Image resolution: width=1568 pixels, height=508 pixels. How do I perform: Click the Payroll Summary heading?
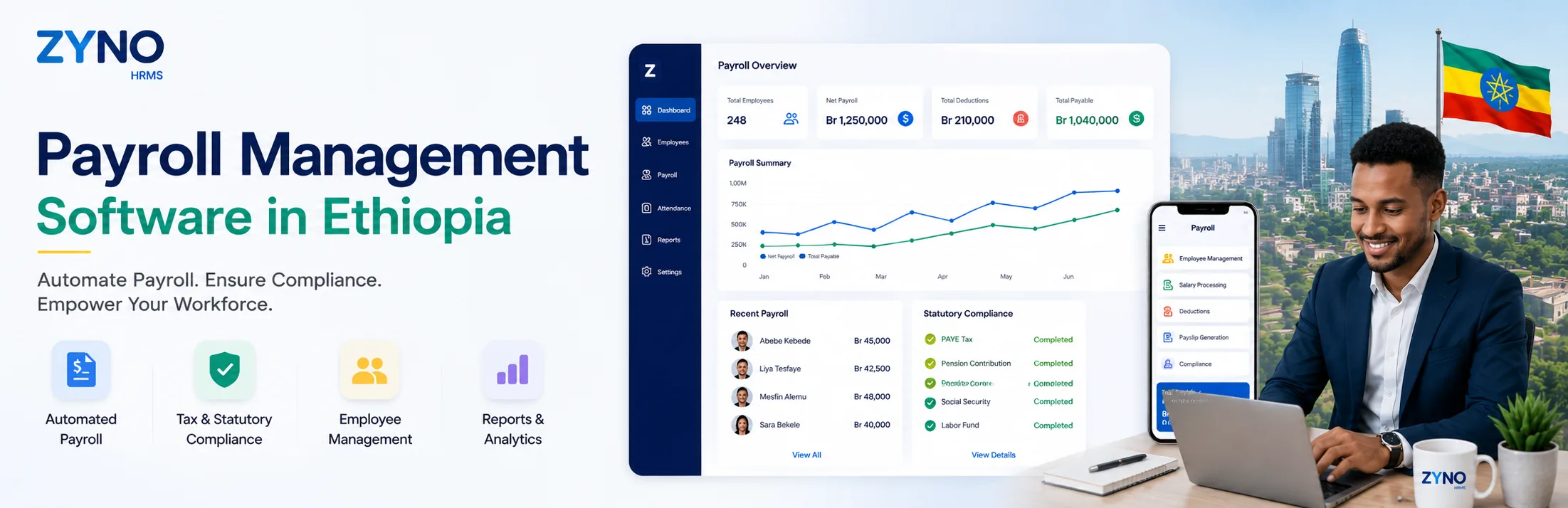click(x=759, y=163)
